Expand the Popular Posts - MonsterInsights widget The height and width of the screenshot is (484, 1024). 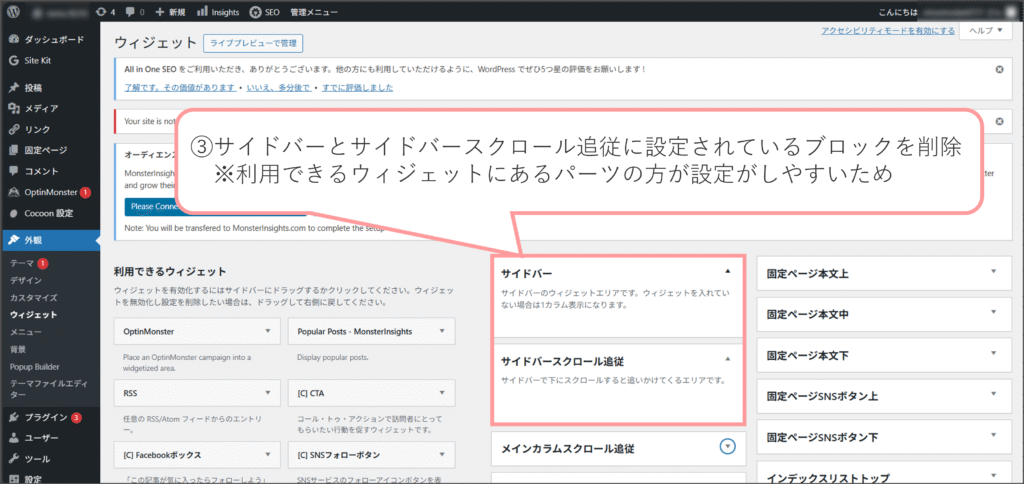coord(439,330)
